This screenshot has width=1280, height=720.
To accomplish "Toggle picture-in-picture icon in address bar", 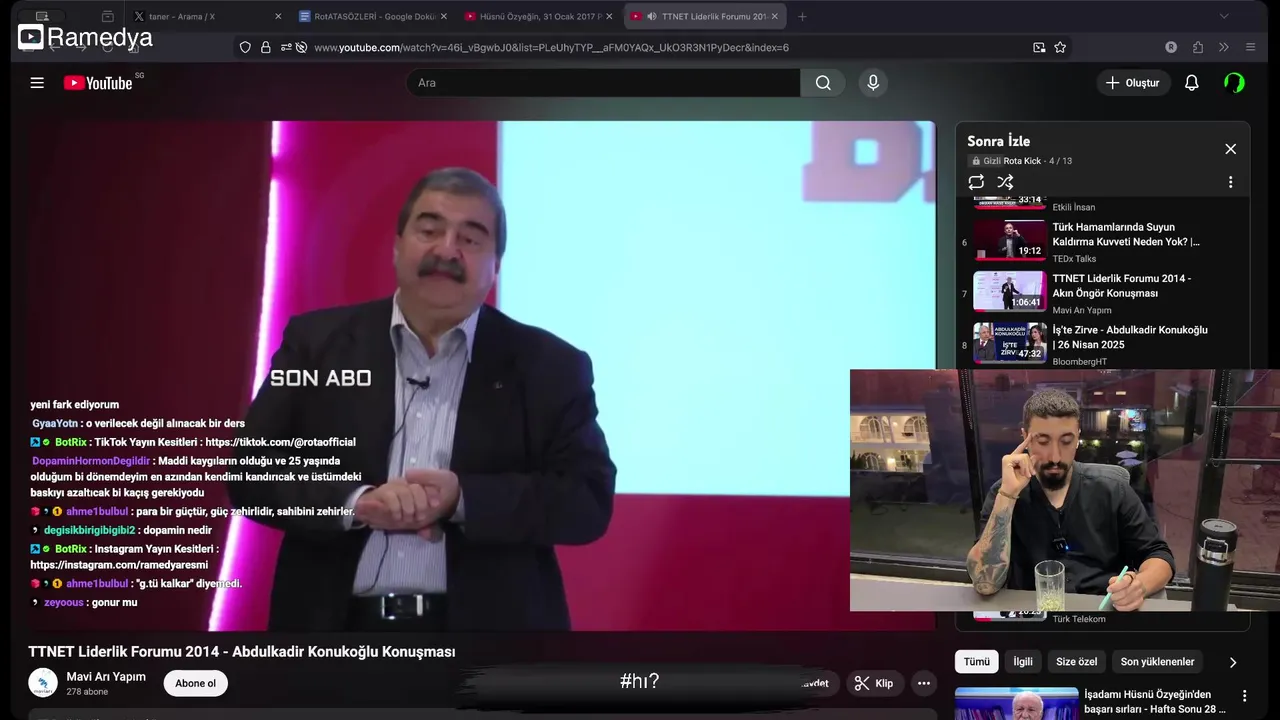I will [x=1039, y=47].
